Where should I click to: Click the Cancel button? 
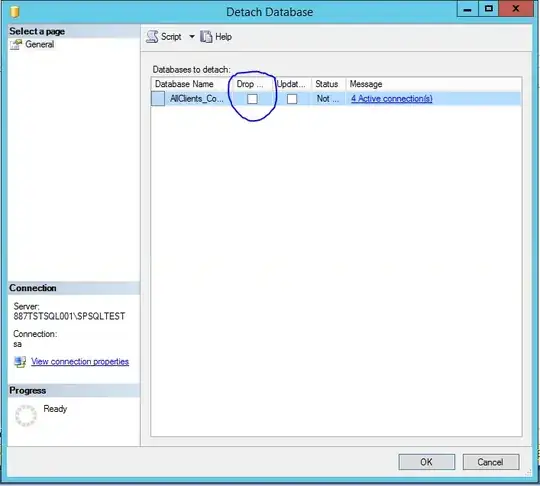pyautogui.click(x=490, y=462)
